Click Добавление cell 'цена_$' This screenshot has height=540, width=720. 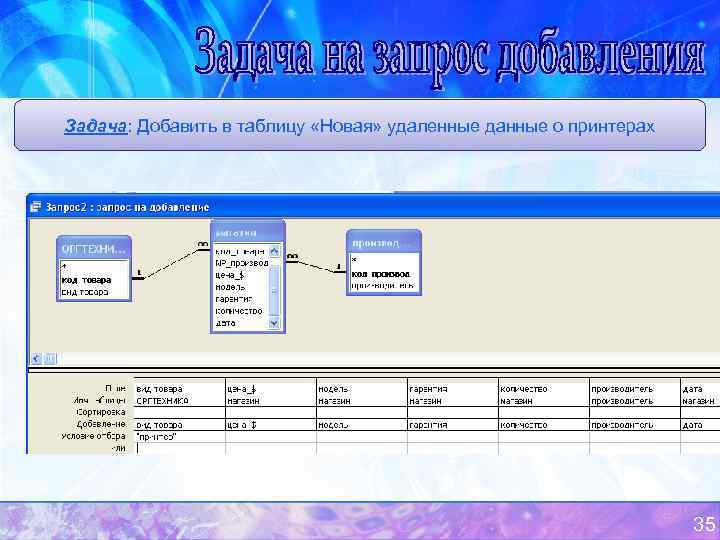(270, 425)
